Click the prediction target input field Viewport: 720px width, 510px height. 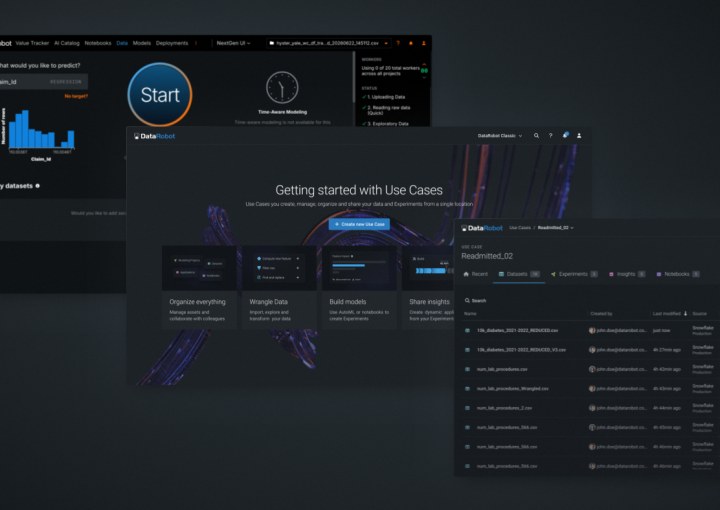tap(44, 82)
